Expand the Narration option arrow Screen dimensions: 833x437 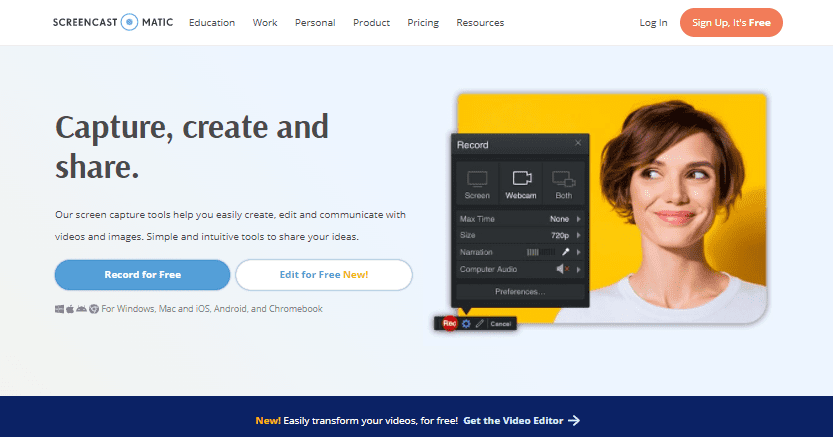(579, 252)
